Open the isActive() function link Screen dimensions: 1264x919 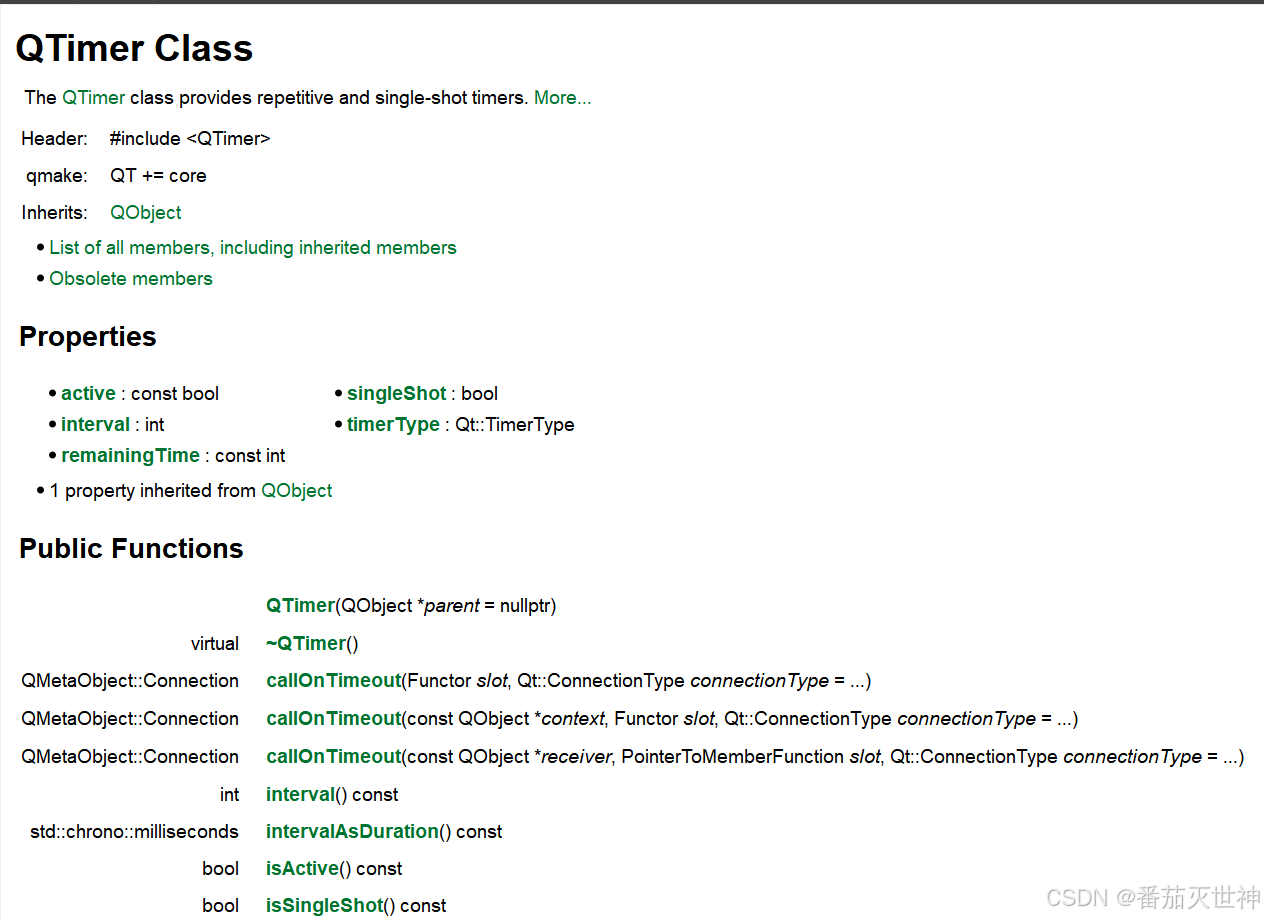[301, 869]
